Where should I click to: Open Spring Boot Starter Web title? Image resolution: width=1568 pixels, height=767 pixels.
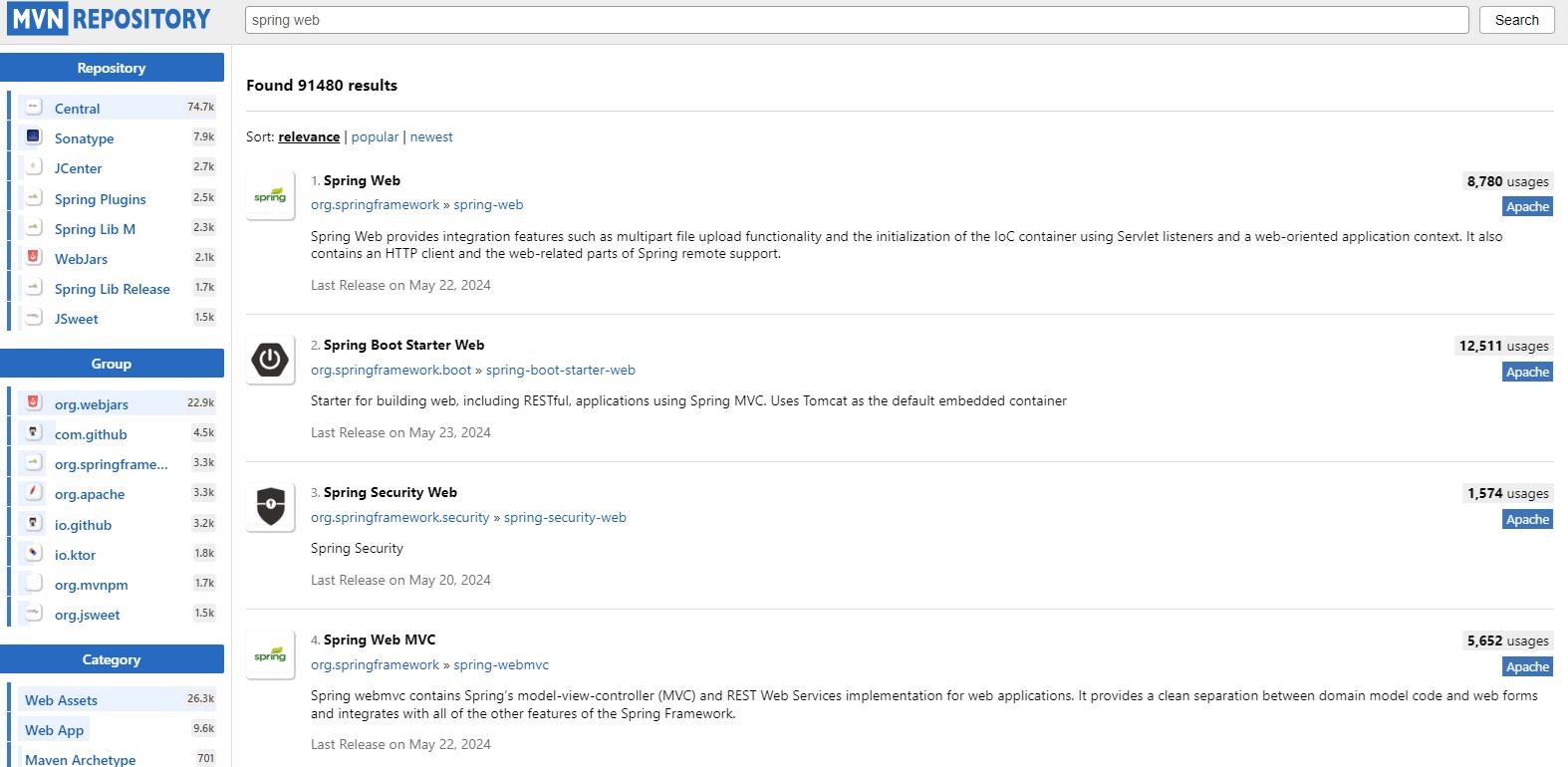[x=403, y=345]
